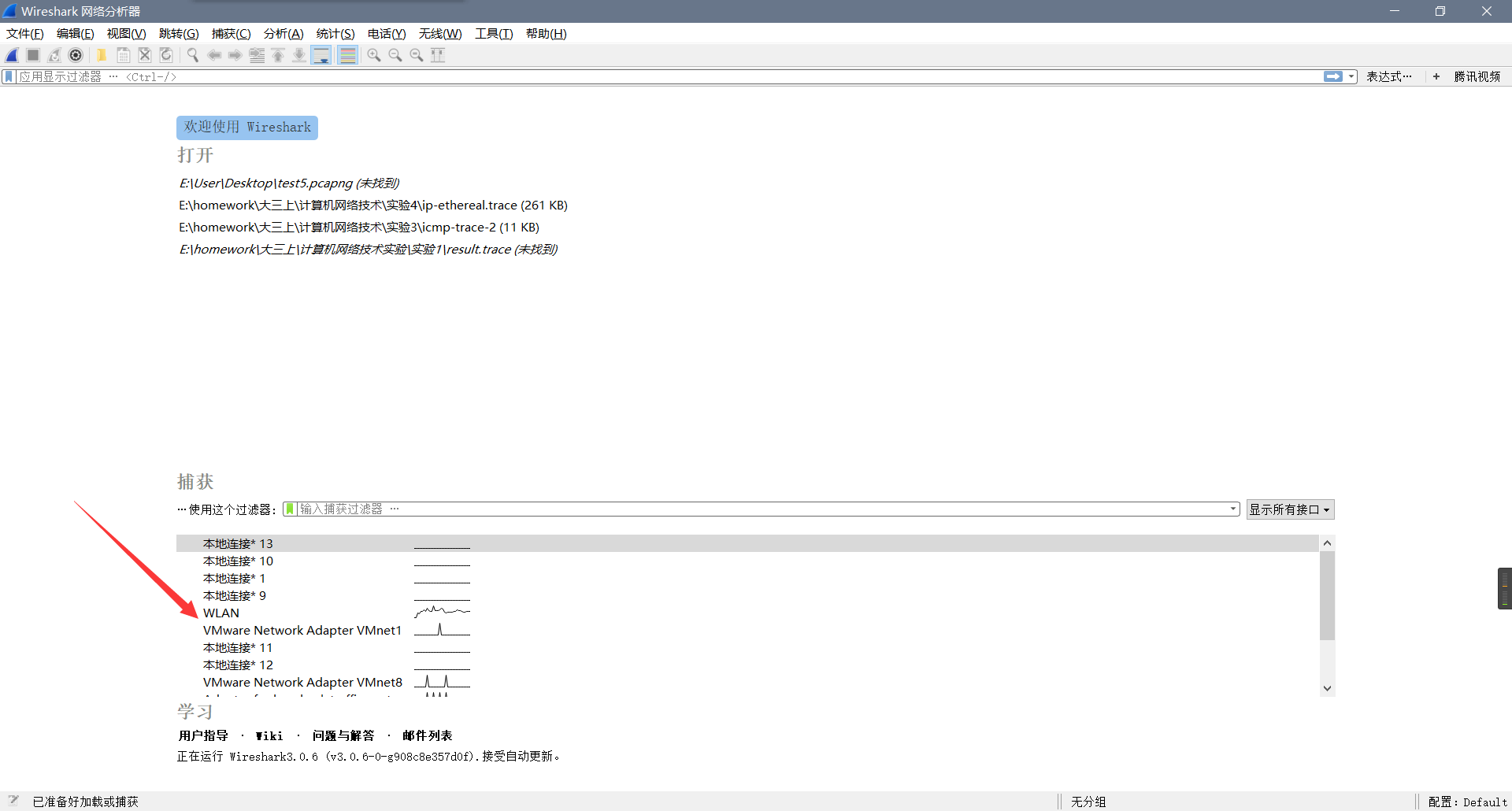This screenshot has width=1512, height=811.
Task: Go back to previous packet arrow
Action: pyautogui.click(x=214, y=55)
